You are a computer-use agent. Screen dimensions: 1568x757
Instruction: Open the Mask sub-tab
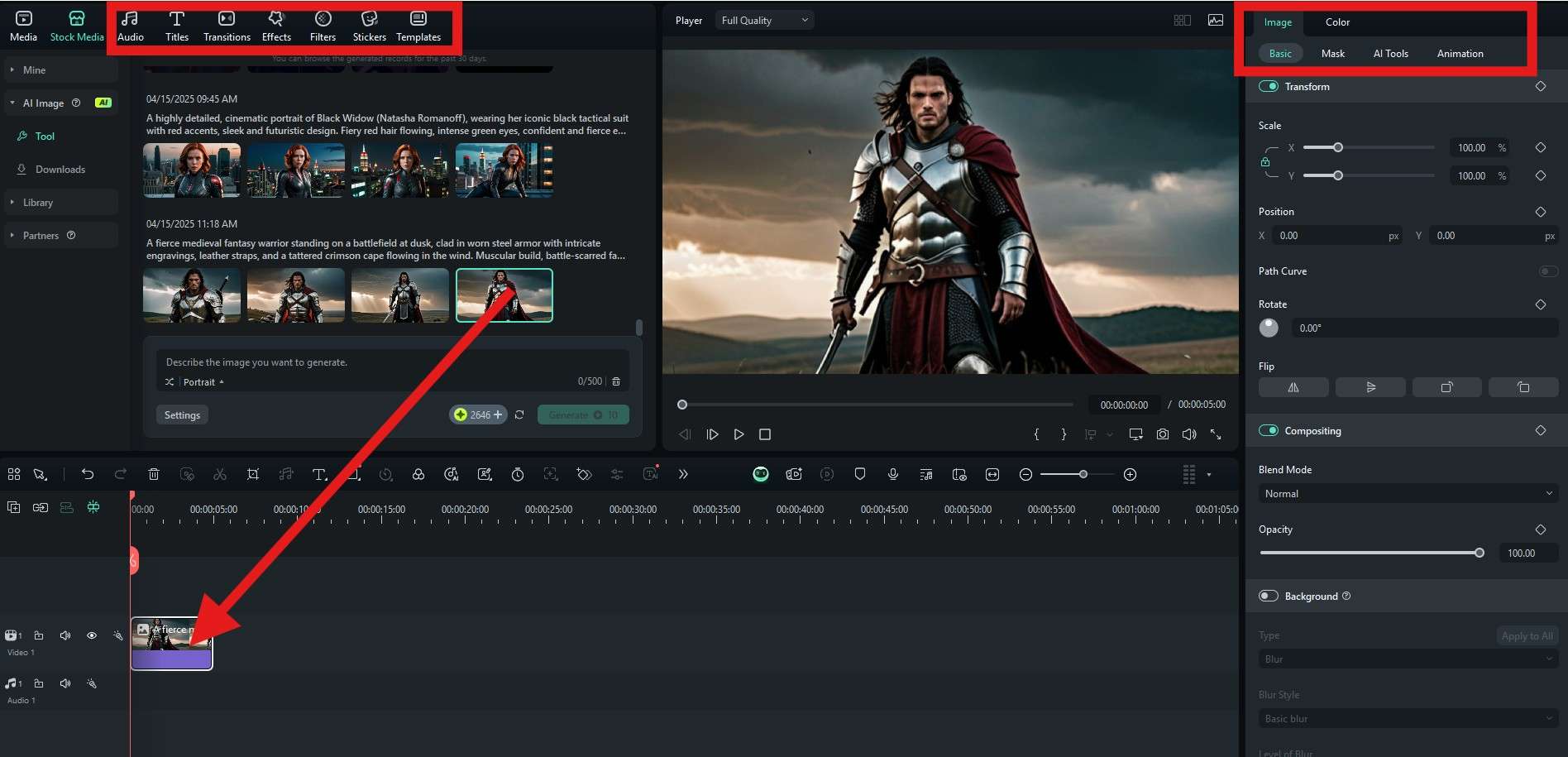coord(1332,54)
